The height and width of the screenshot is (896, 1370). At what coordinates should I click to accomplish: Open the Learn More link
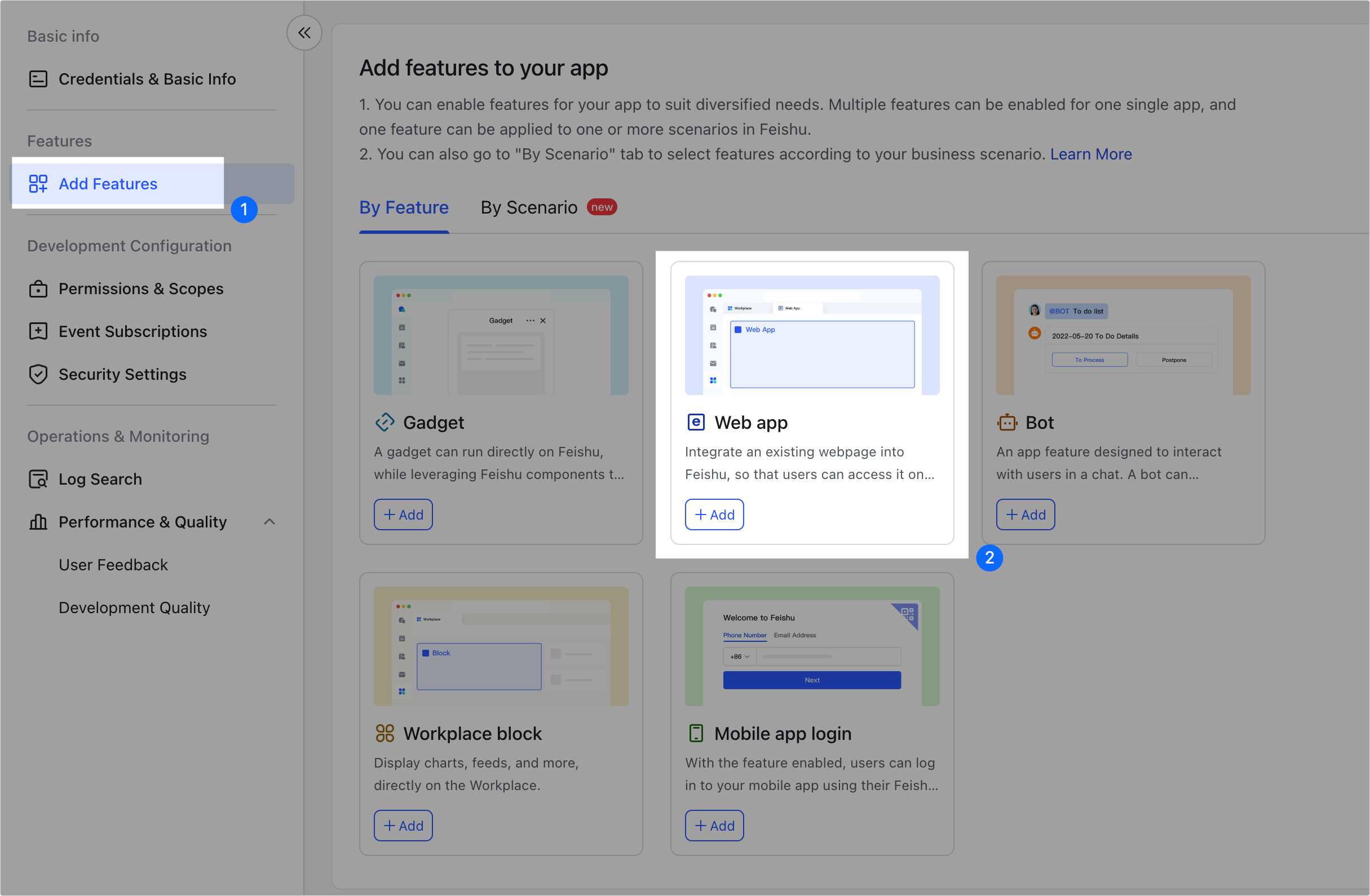tap(1090, 154)
